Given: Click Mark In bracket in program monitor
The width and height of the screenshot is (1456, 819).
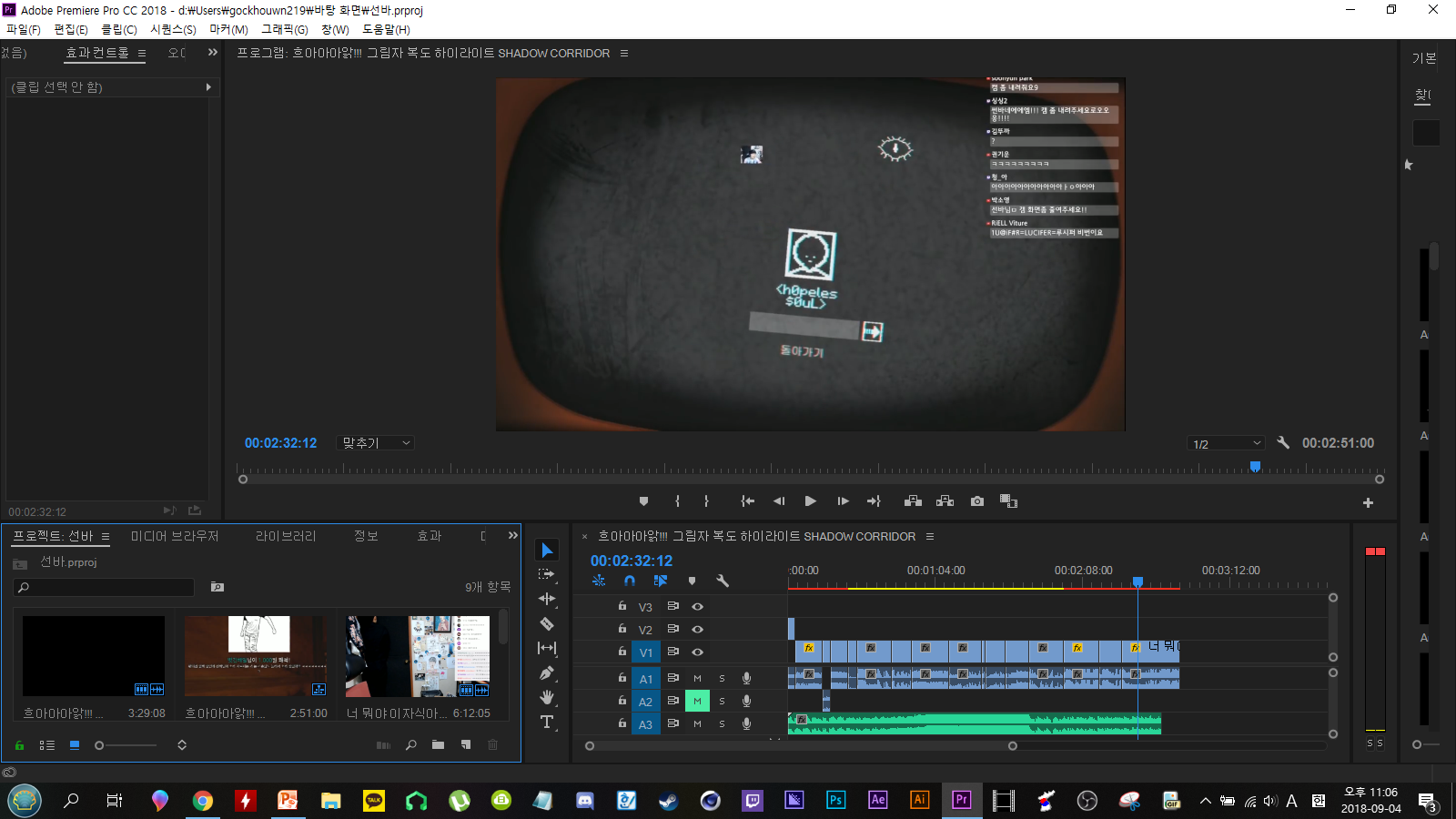Looking at the screenshot, I should click(677, 501).
